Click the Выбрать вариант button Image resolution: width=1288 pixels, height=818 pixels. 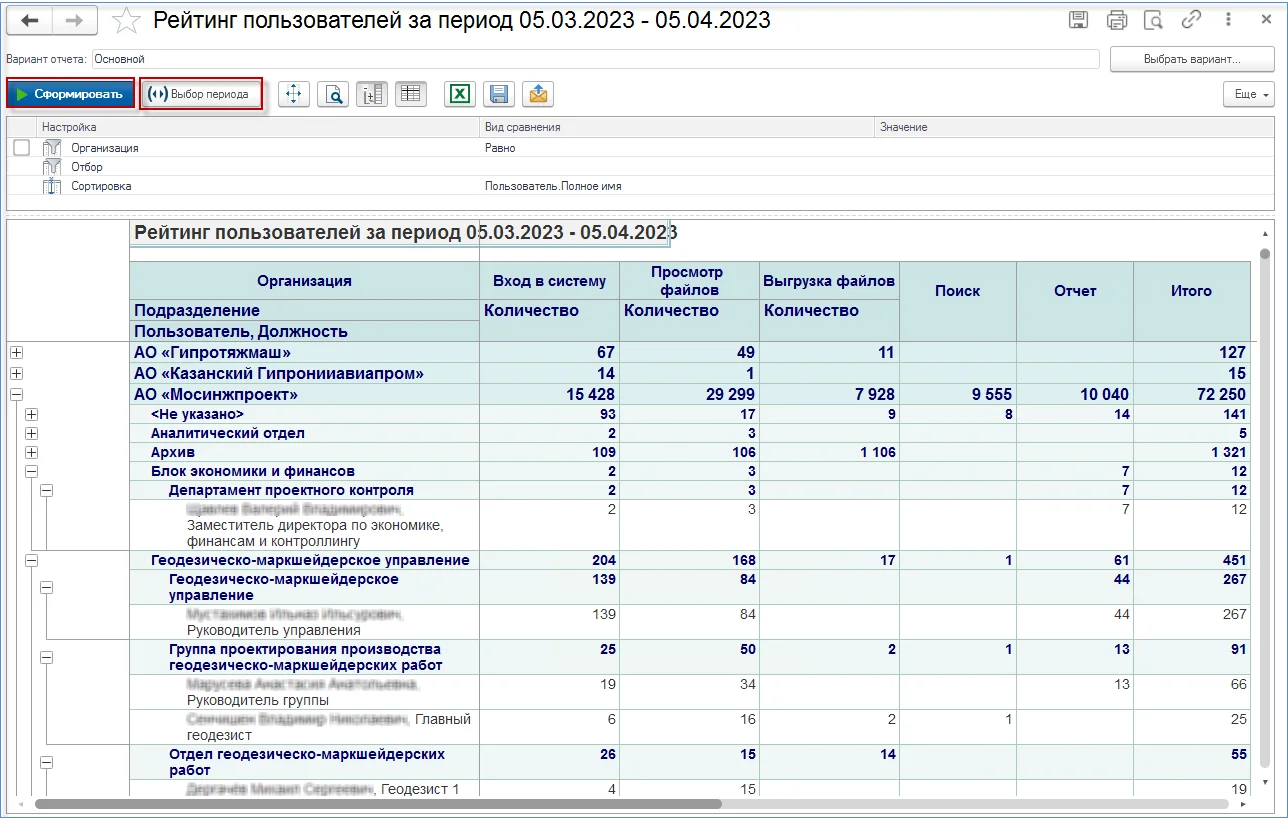pos(1191,60)
